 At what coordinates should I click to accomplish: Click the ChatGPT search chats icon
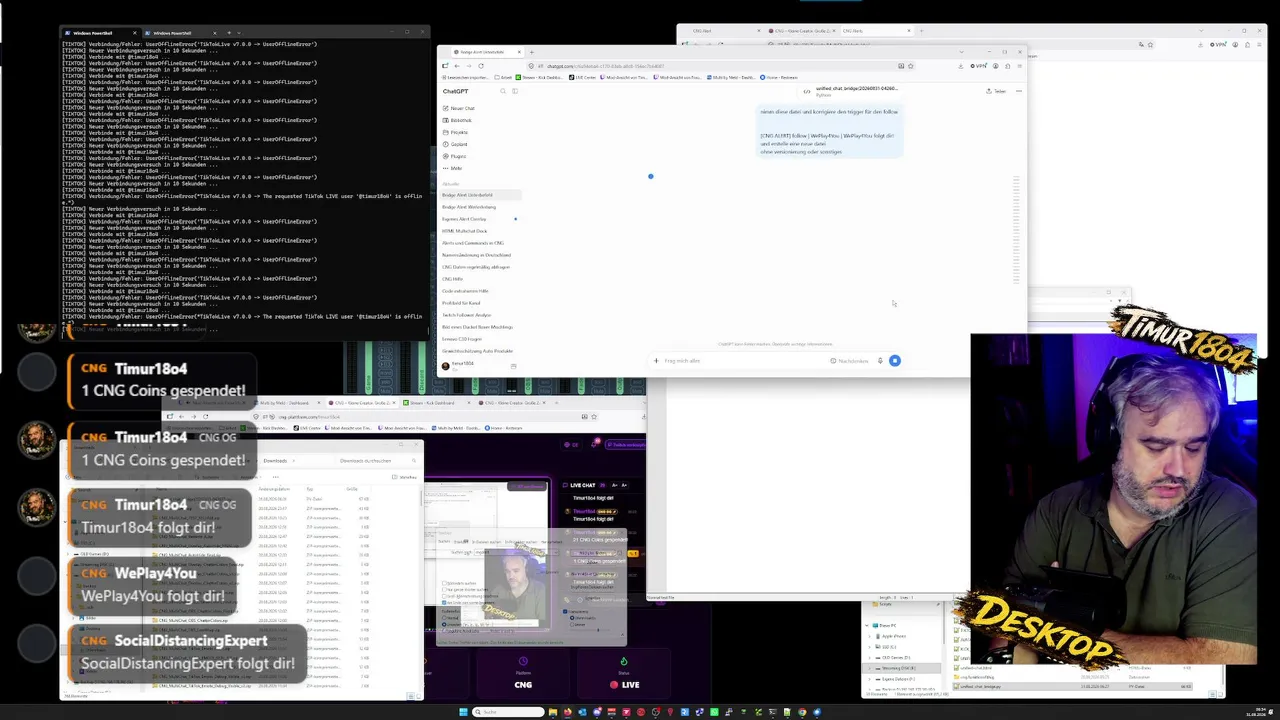503,91
